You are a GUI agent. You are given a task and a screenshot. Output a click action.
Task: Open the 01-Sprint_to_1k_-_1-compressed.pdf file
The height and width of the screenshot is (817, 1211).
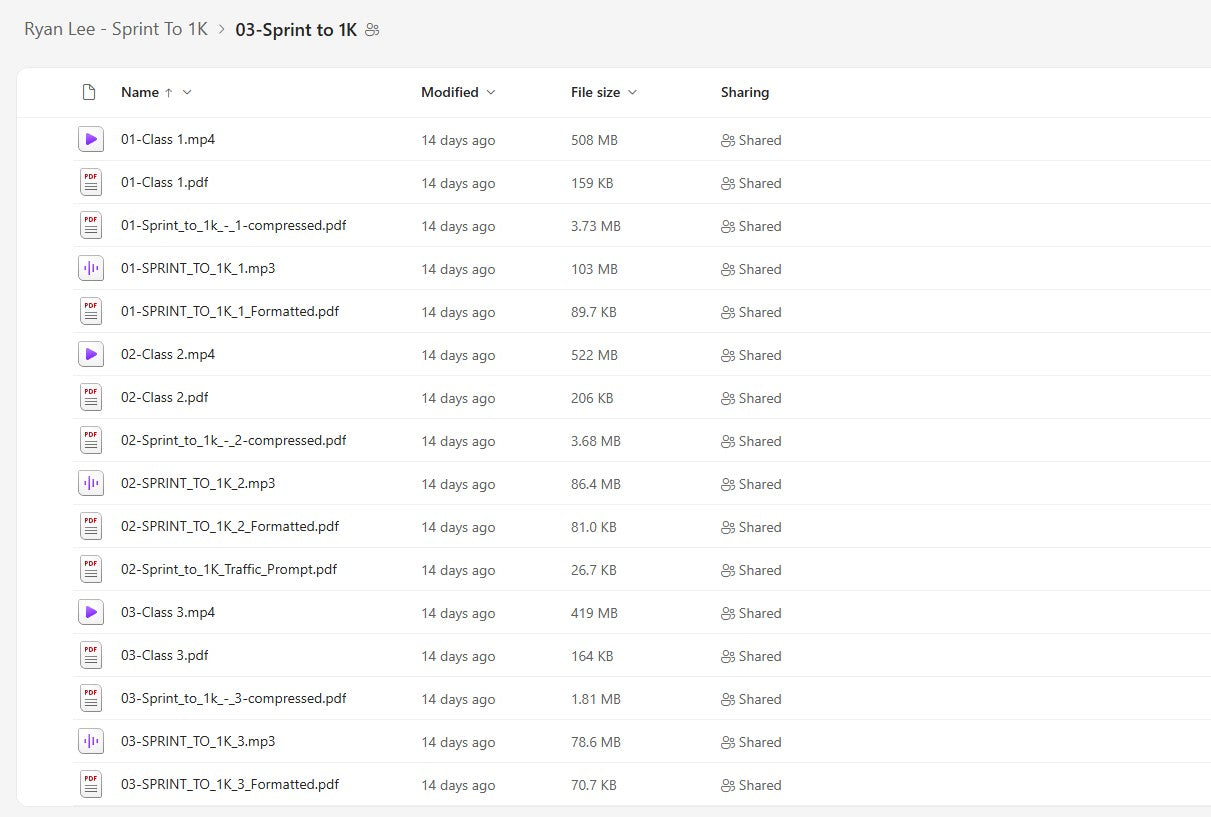coord(233,226)
